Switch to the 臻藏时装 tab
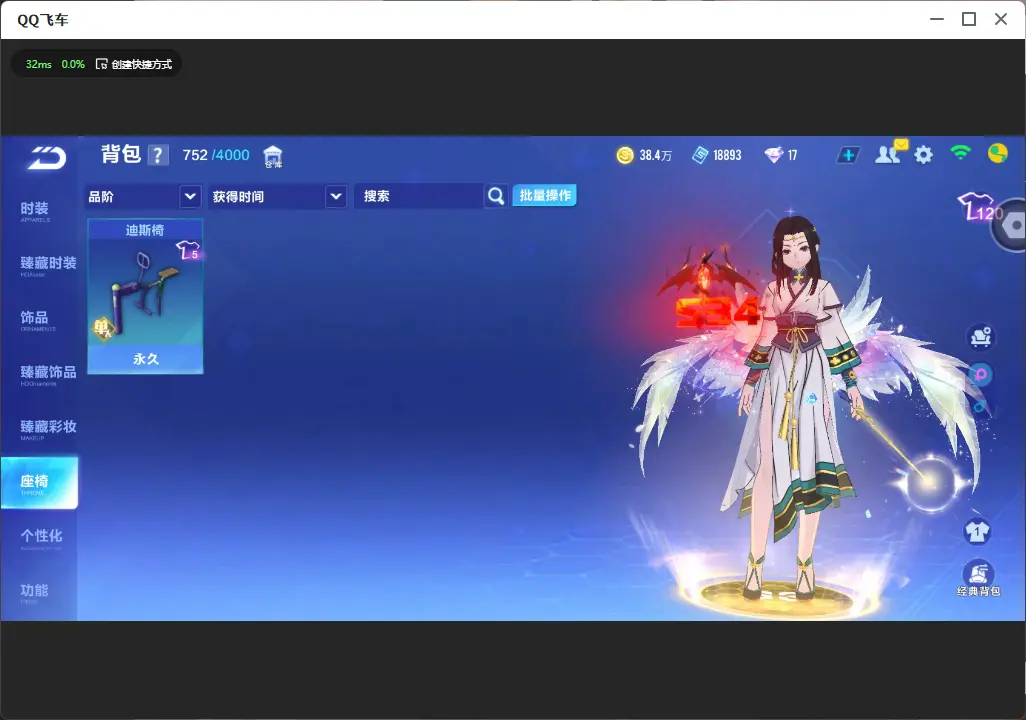Image resolution: width=1026 pixels, height=720 pixels. [48, 264]
